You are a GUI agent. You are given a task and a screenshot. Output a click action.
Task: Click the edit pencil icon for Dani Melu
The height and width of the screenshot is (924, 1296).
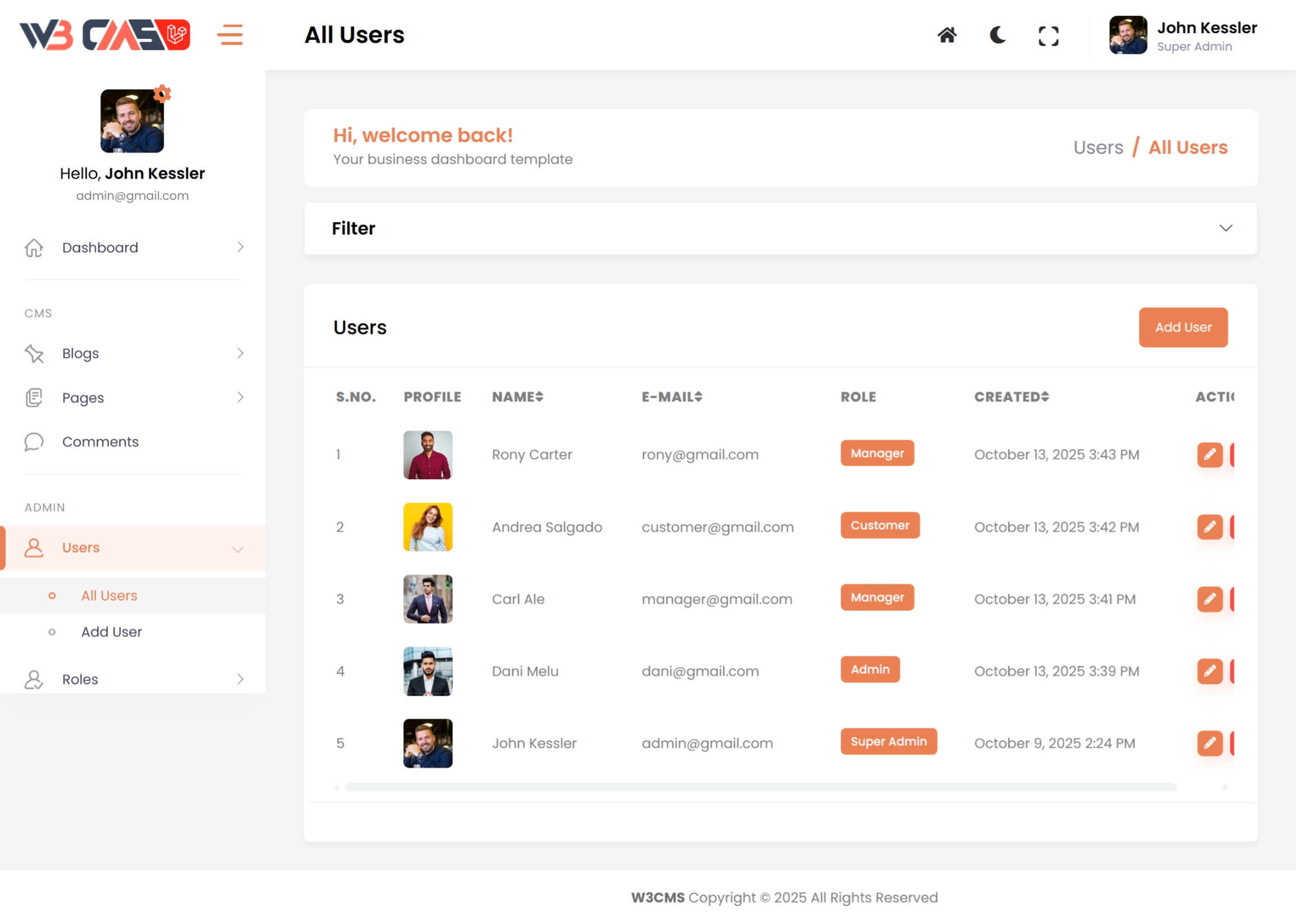tap(1210, 671)
